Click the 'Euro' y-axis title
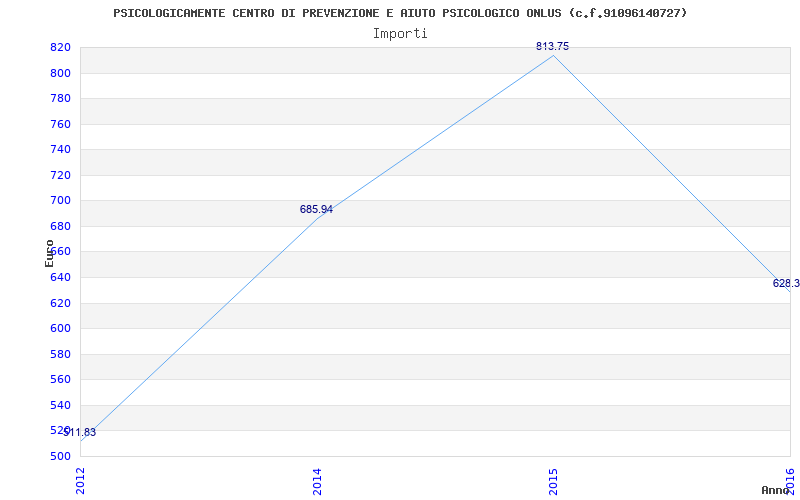Screen dimensions: 800x500 tap(49, 253)
